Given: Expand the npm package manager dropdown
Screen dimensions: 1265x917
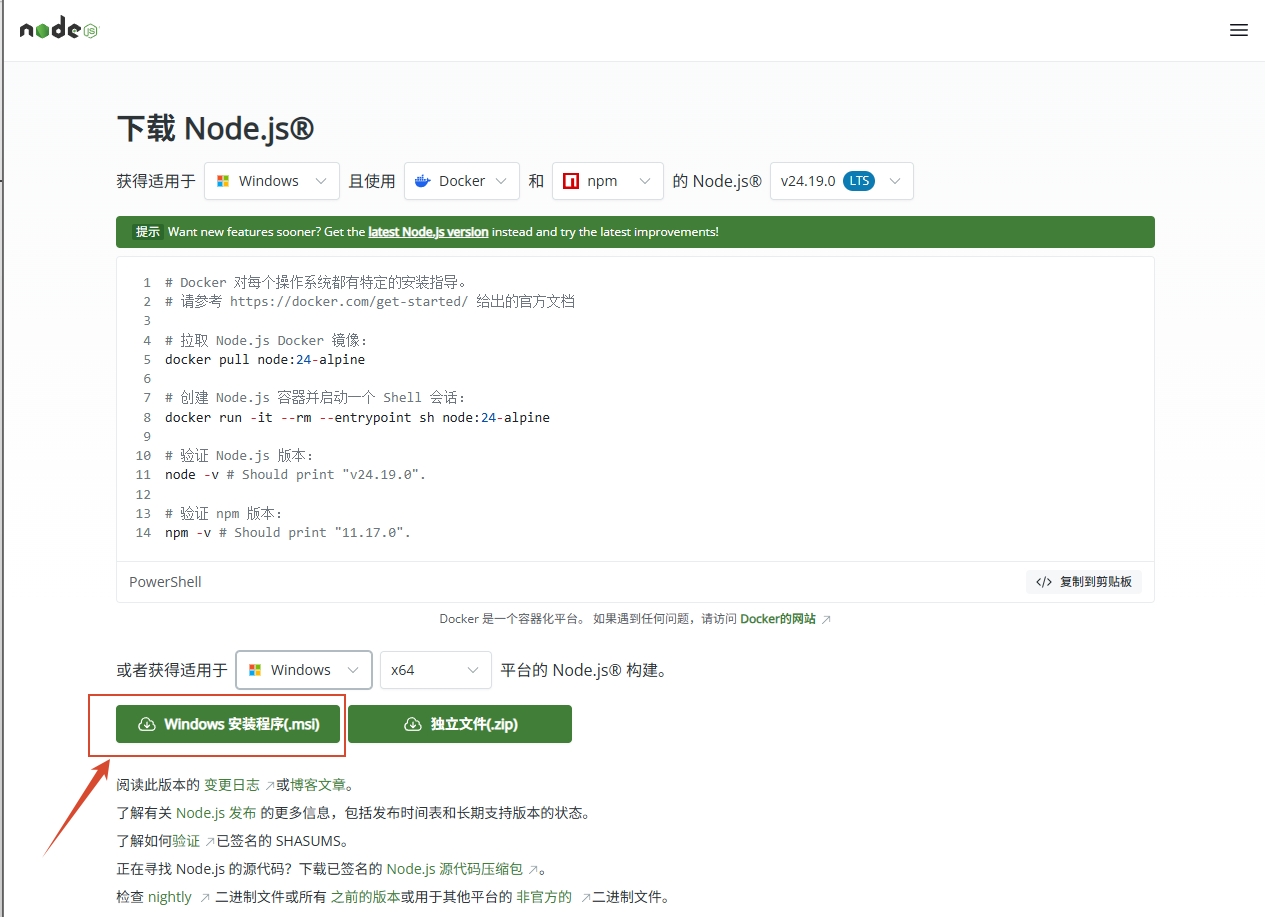Looking at the screenshot, I should click(608, 181).
